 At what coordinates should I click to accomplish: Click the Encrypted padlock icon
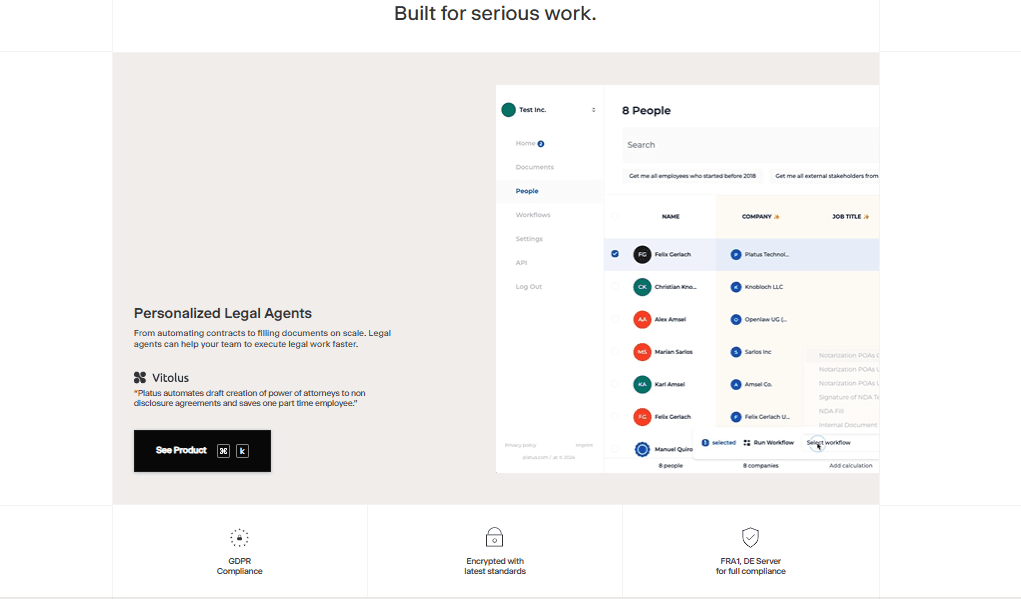pyautogui.click(x=494, y=537)
